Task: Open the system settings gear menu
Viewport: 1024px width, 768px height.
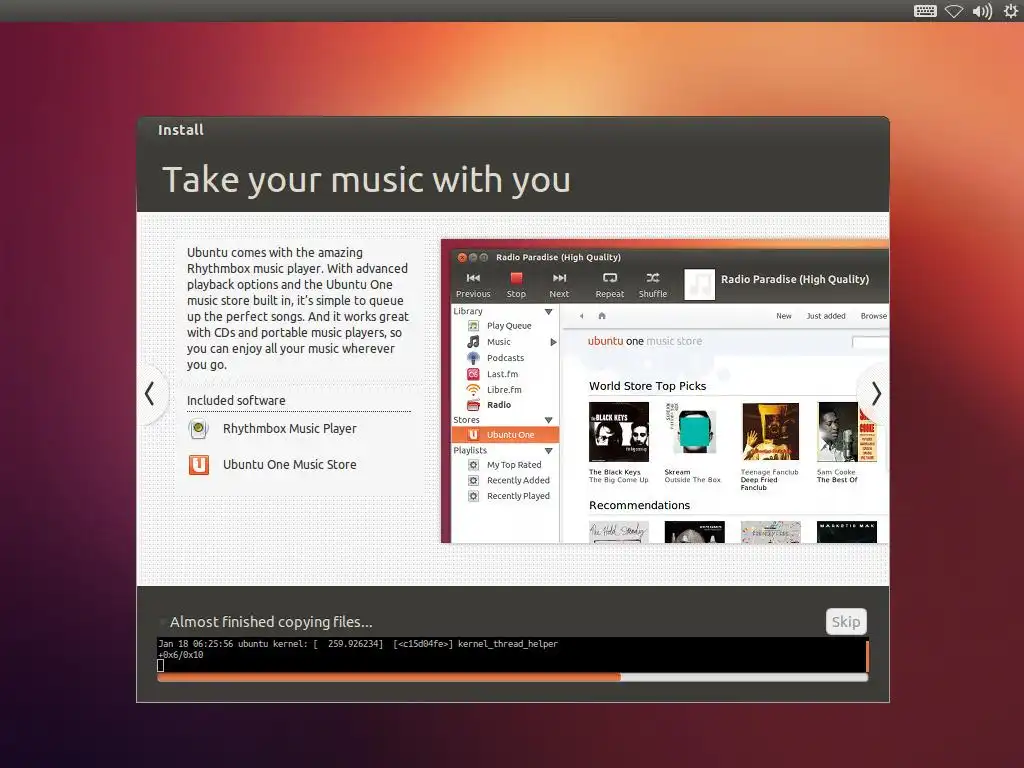Action: pos(1010,11)
